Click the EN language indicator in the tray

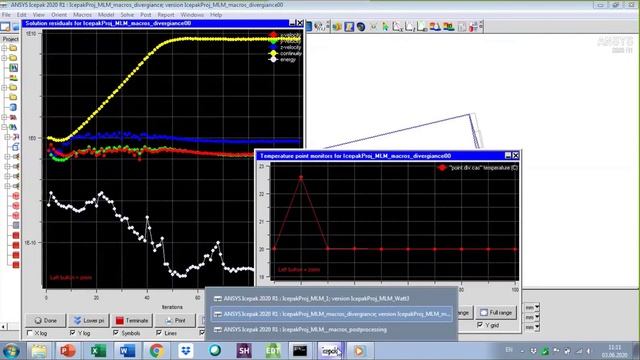509,350
